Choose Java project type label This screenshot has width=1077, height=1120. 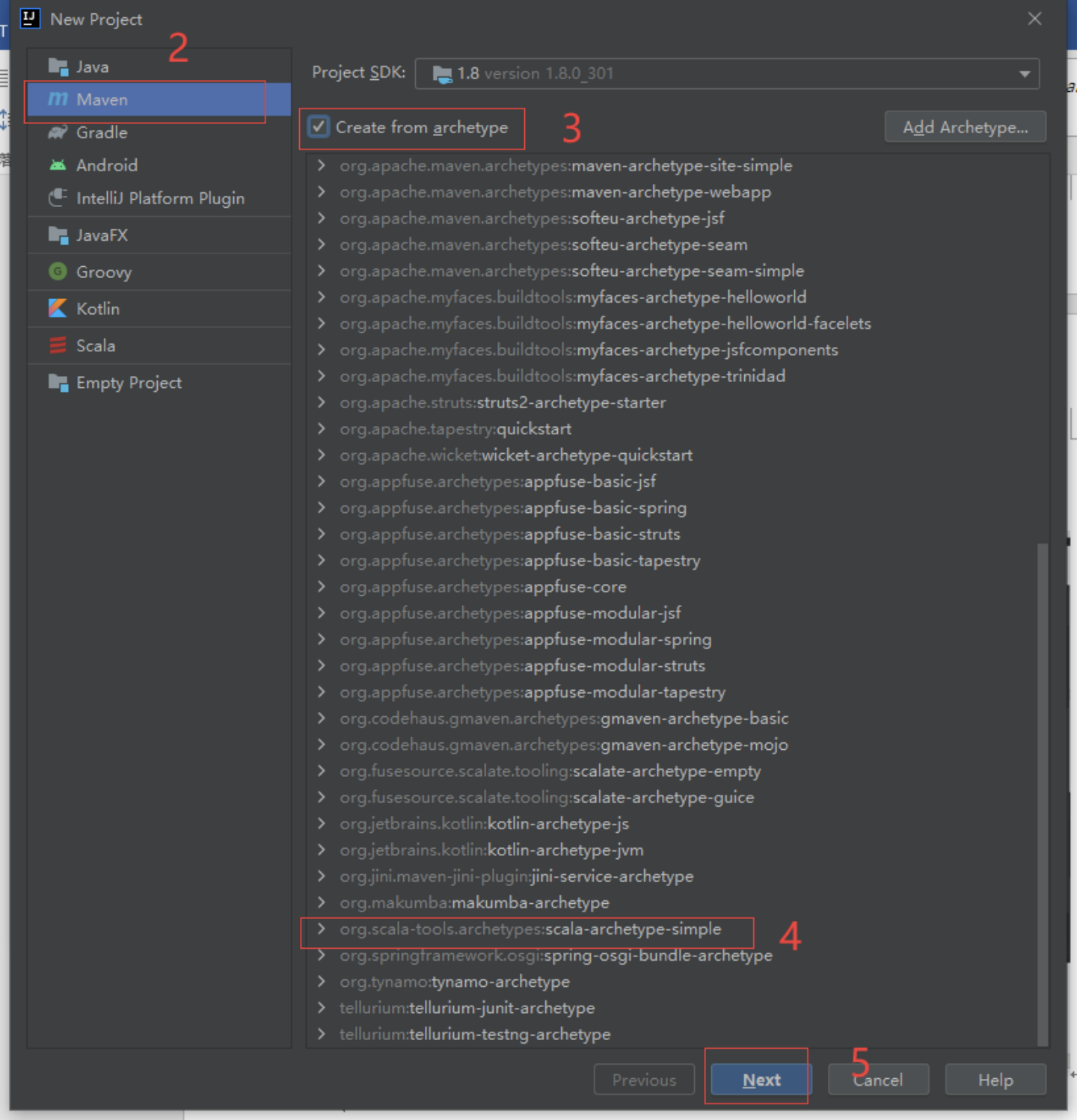93,67
